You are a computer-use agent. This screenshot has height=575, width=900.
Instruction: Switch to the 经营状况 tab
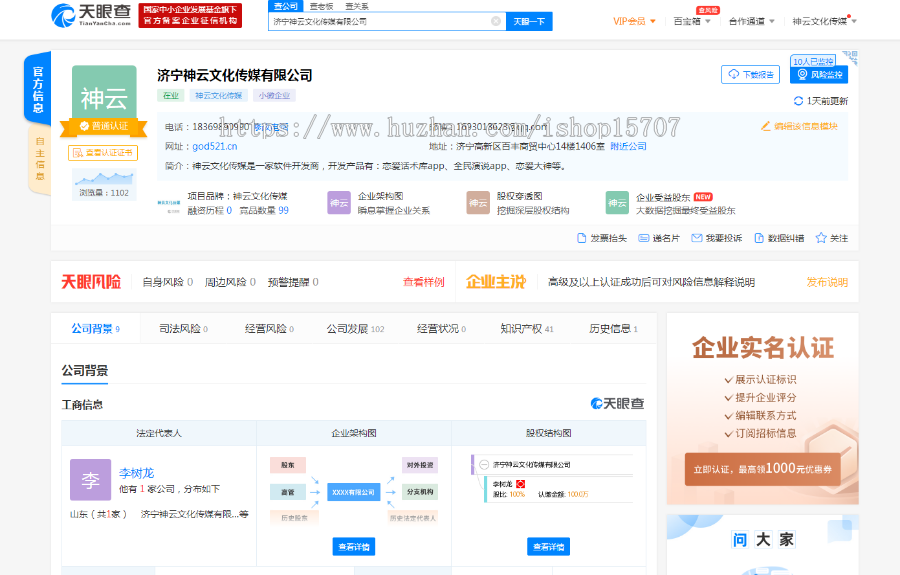pos(441,329)
